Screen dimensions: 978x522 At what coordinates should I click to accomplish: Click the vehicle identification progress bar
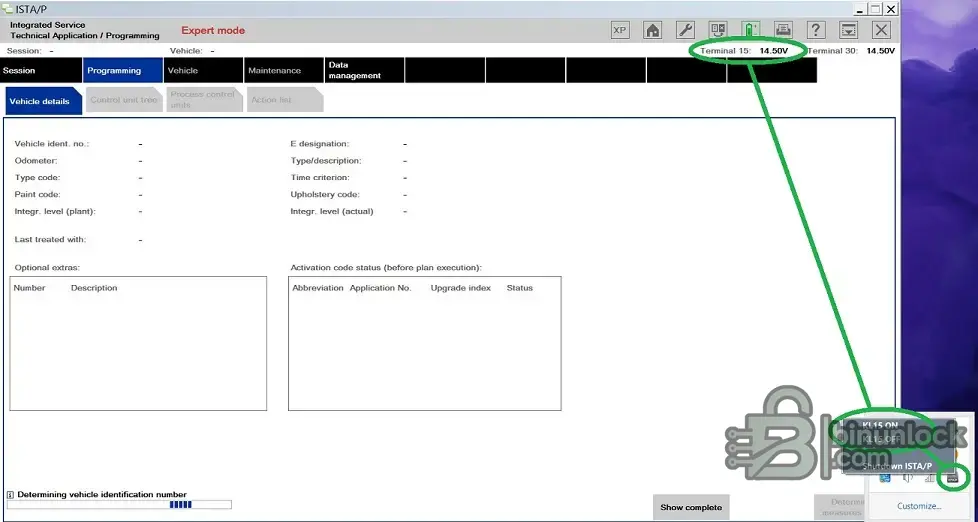[119, 505]
